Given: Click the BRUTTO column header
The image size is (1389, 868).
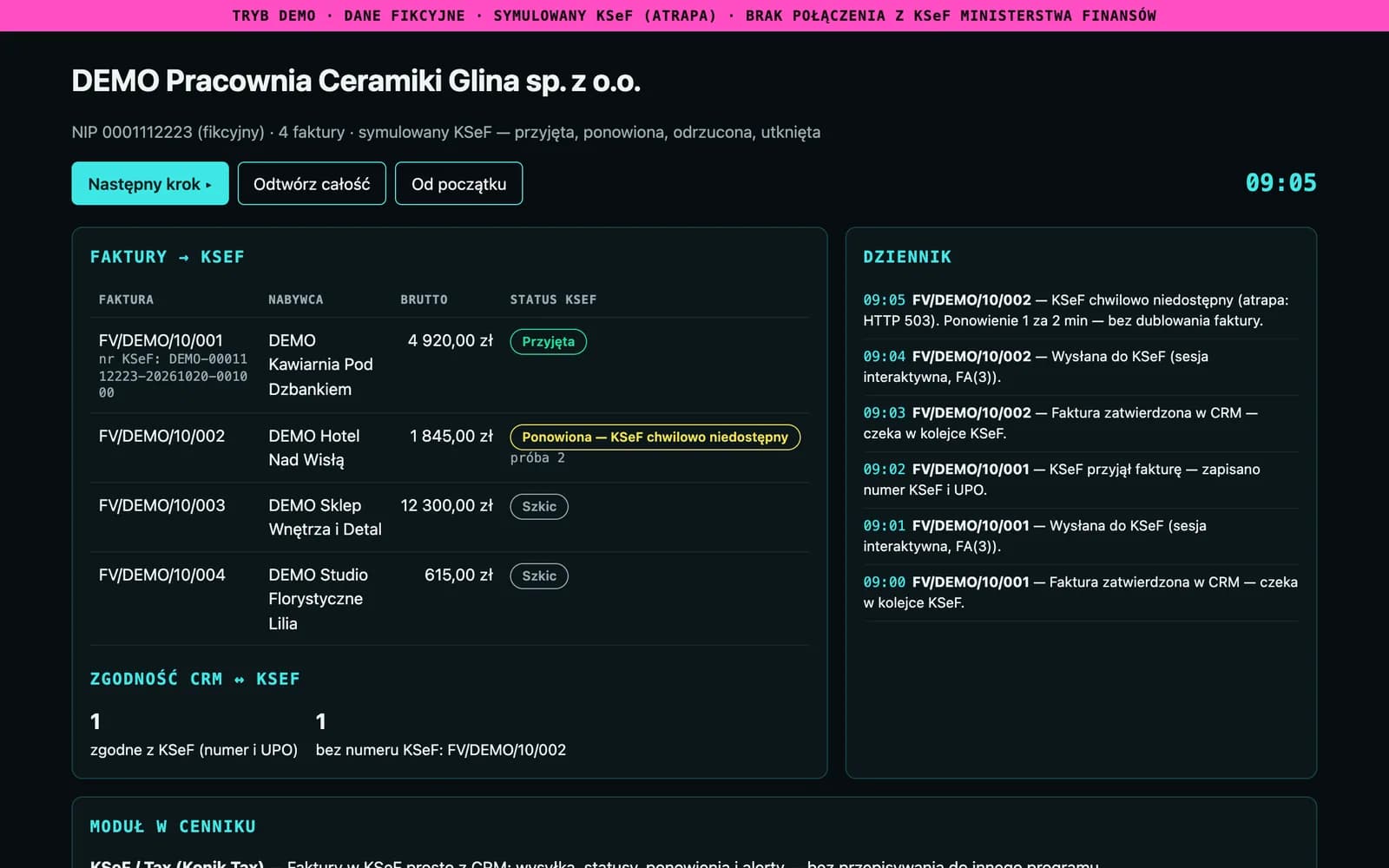Looking at the screenshot, I should click(424, 299).
